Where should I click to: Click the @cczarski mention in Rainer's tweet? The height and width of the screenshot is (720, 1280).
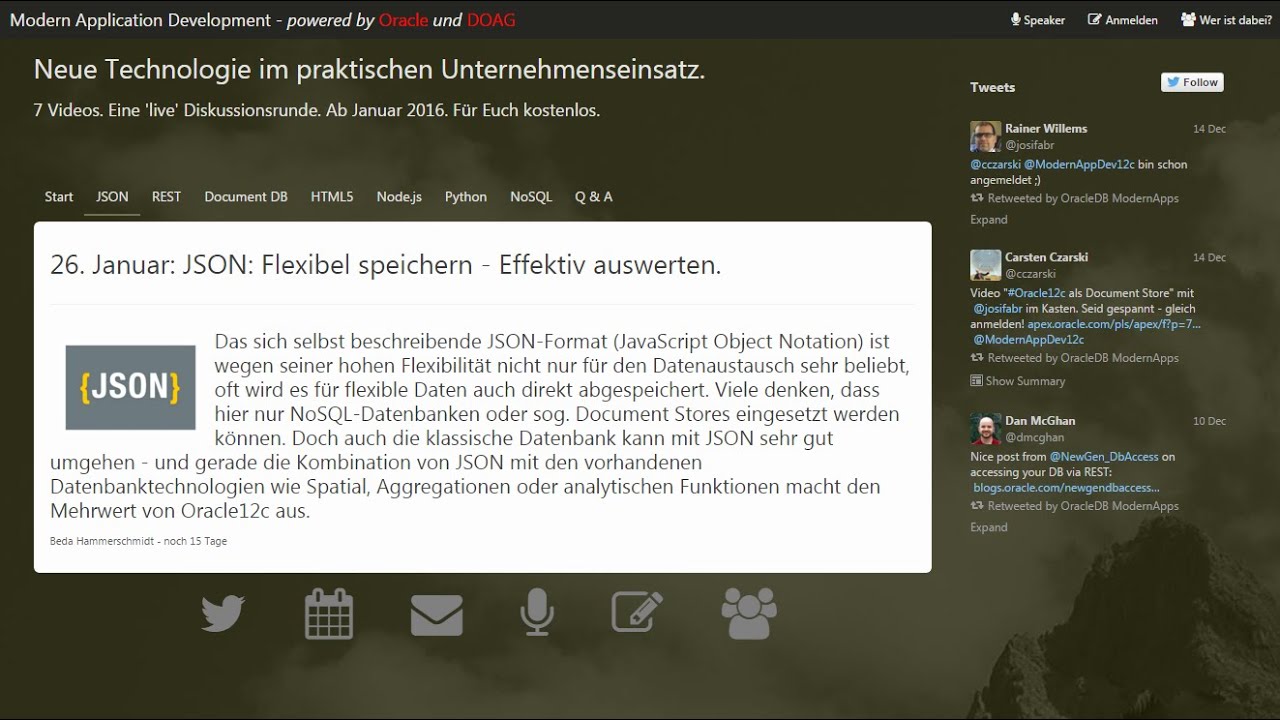[x=995, y=165]
